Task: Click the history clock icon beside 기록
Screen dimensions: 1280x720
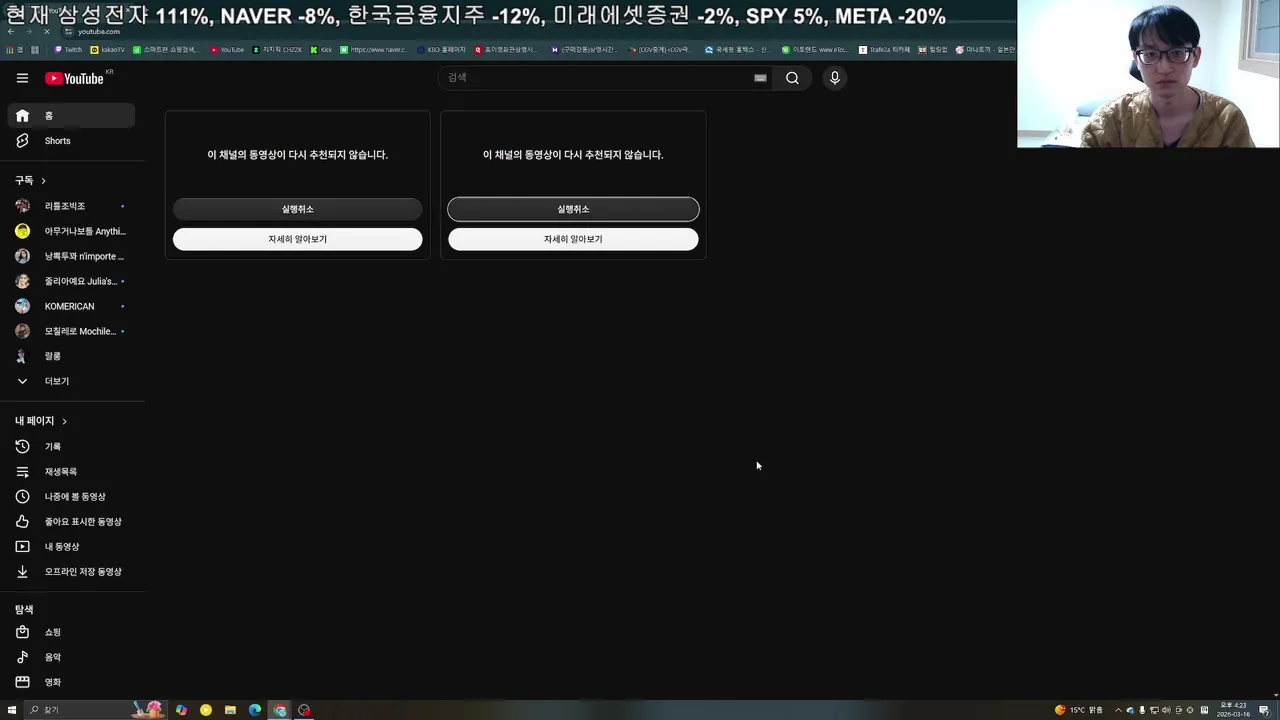Action: (22, 447)
